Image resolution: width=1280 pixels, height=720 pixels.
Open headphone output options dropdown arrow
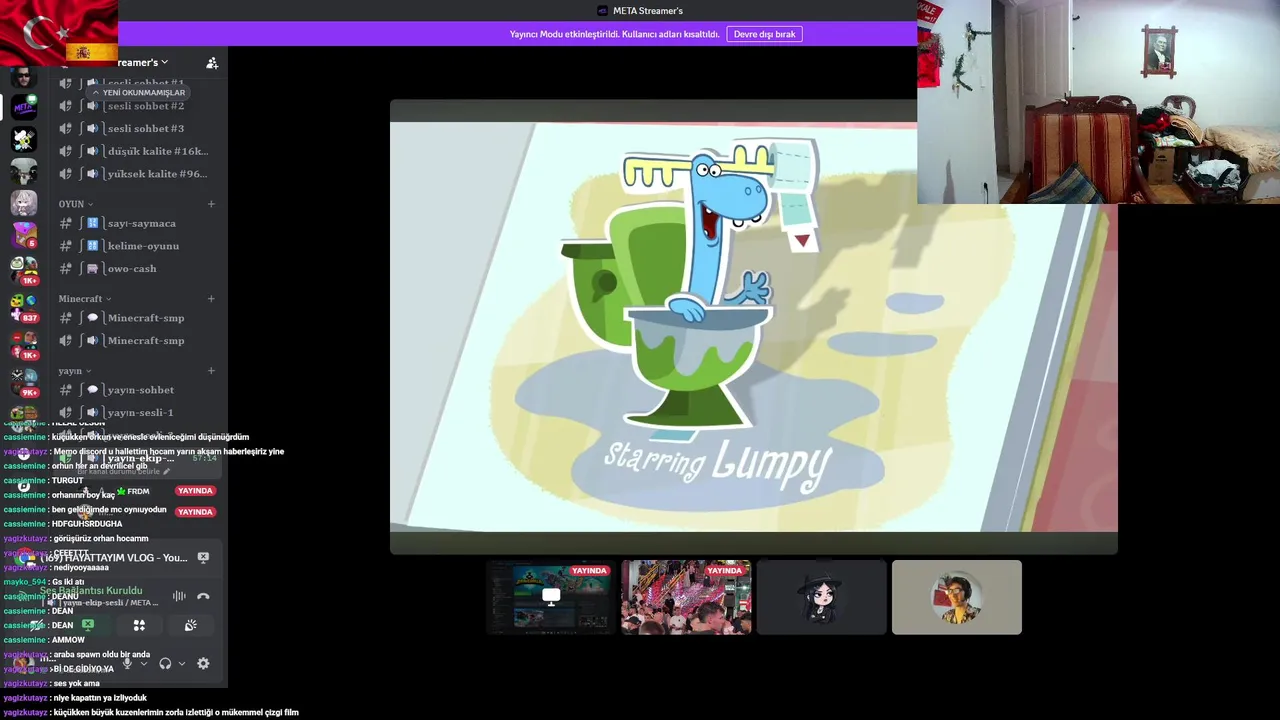[x=181, y=663]
